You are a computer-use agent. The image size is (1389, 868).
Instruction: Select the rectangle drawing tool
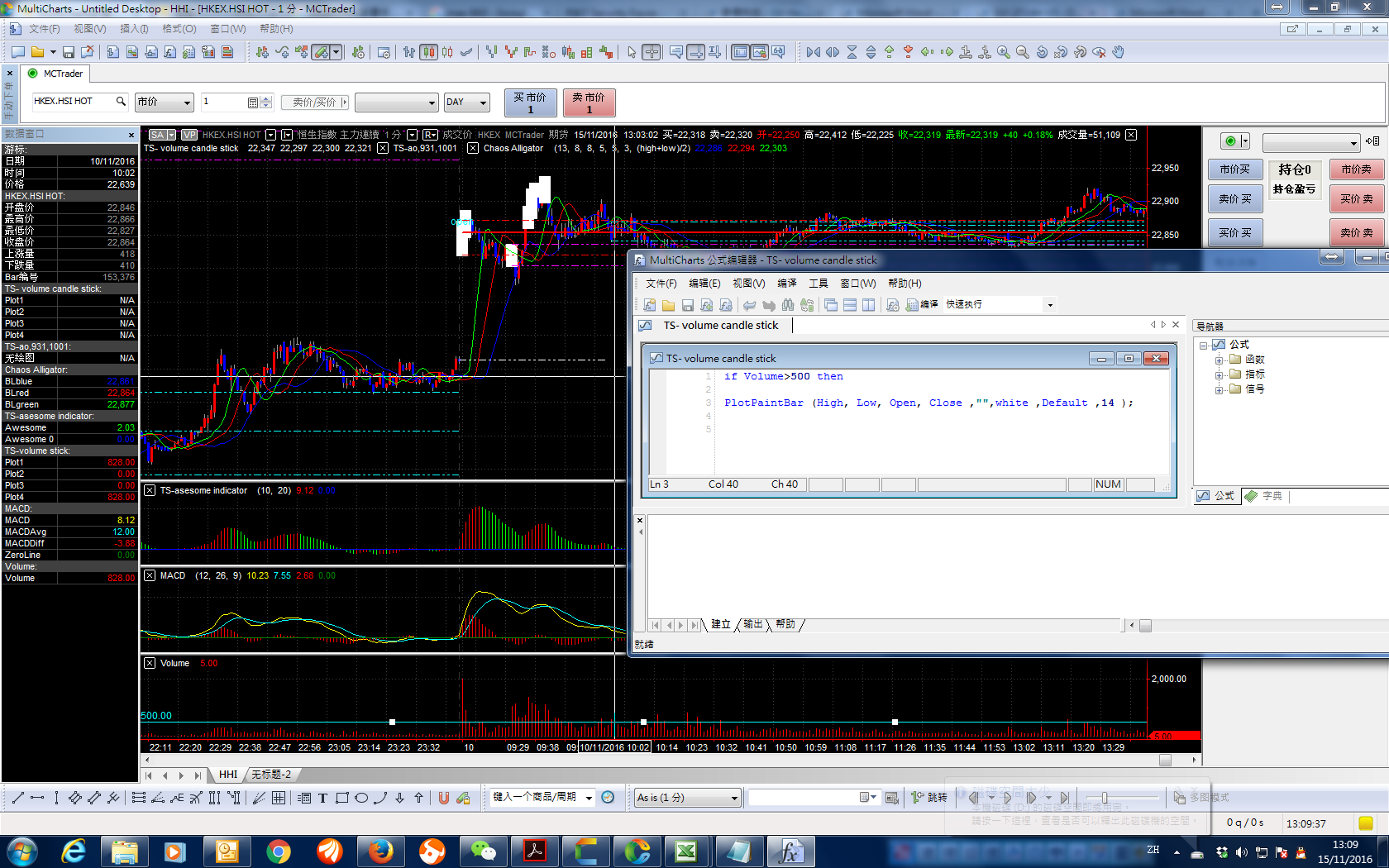(341, 798)
